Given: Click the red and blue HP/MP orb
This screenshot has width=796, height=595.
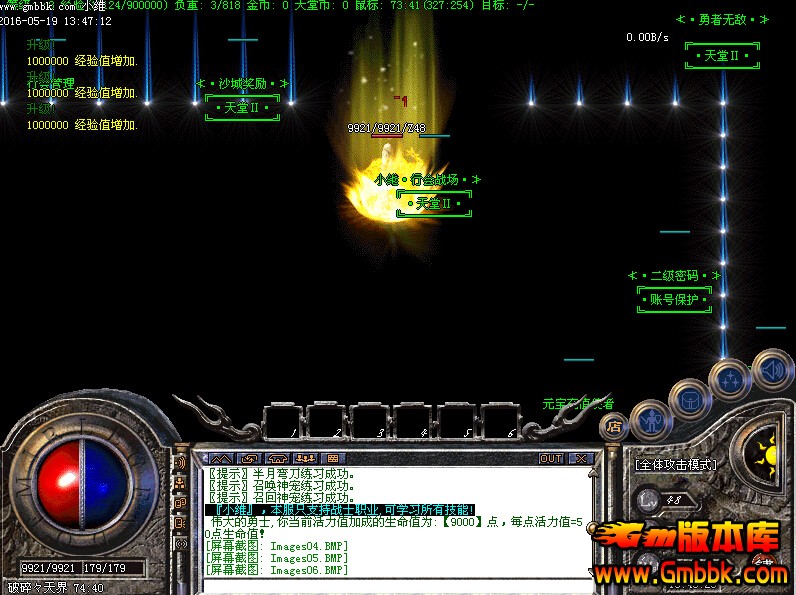Looking at the screenshot, I should click(81, 484).
